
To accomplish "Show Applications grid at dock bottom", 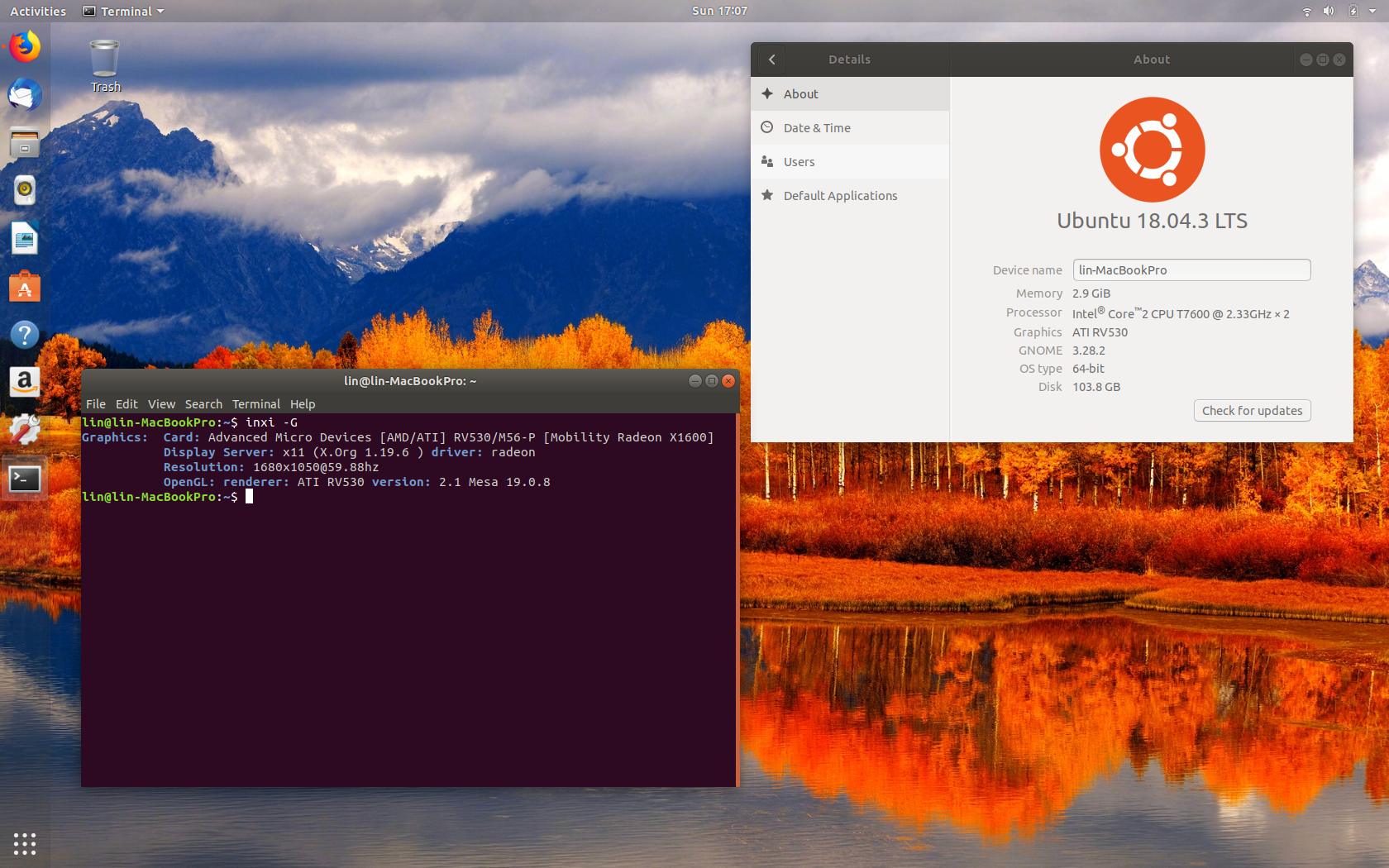I will (x=25, y=843).
